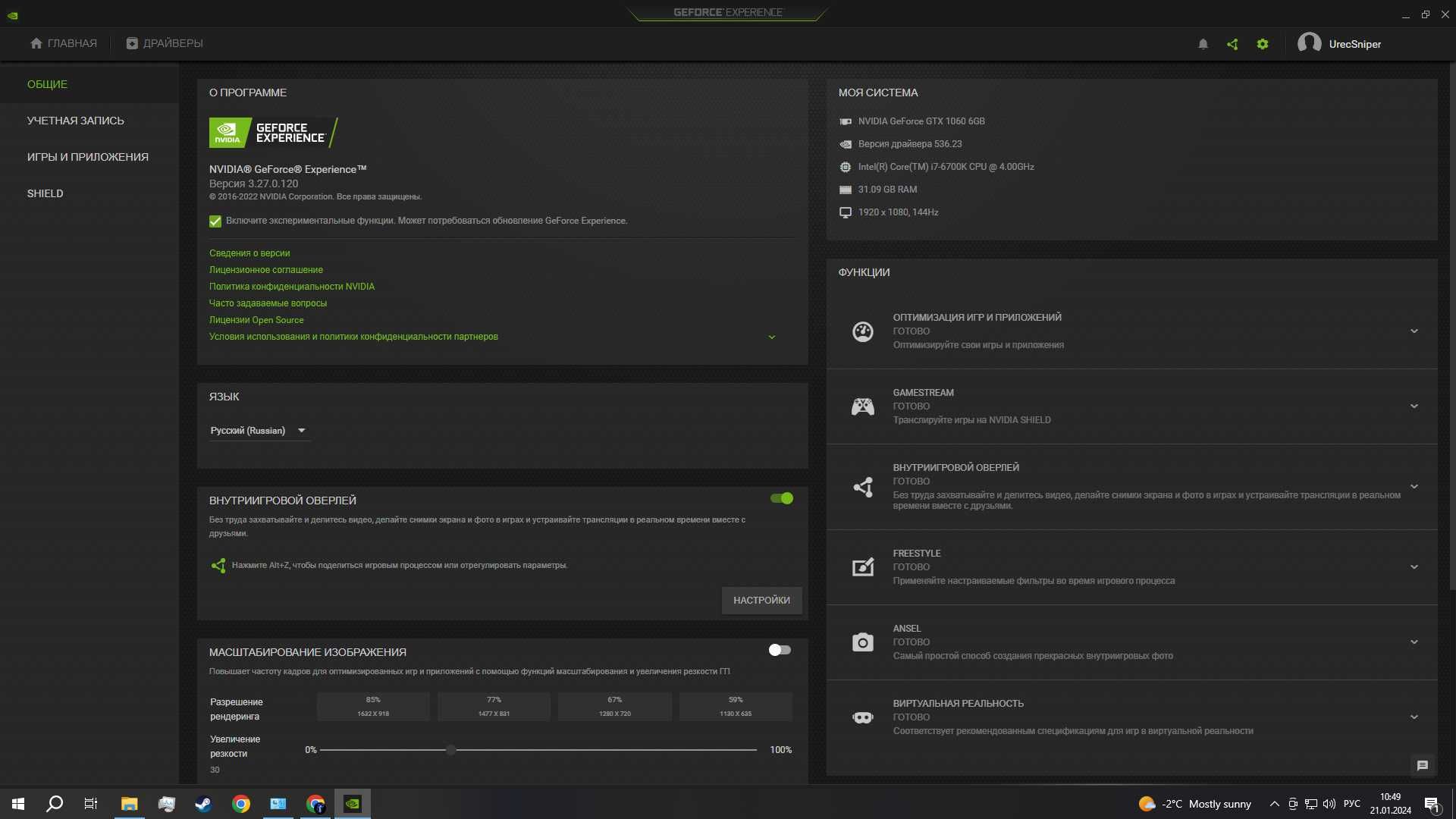
Task: Select 67% render resolution 1280 x 720
Action: (615, 706)
